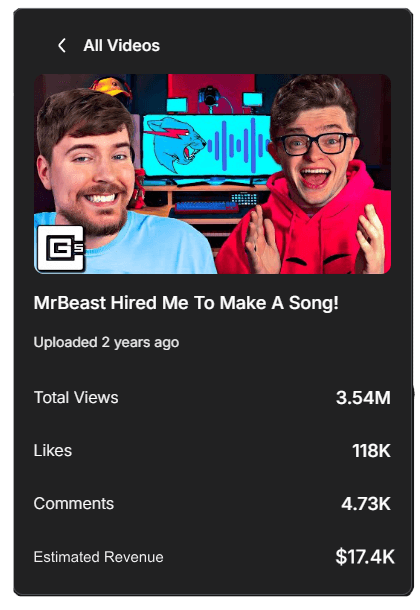Click the bearded man's face in thumbnail
420x610 pixels.
point(91,171)
